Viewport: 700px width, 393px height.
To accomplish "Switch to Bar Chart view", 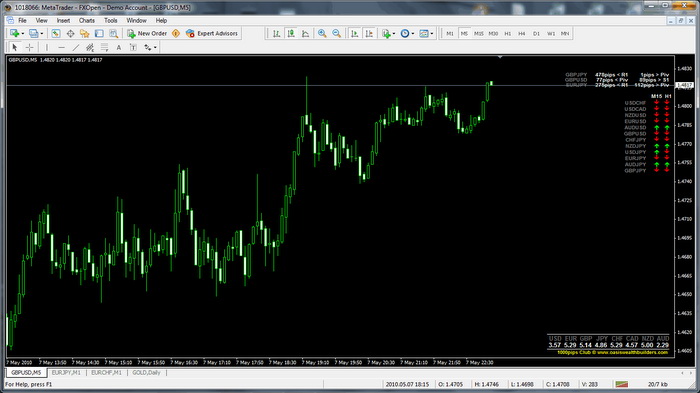I will coord(276,33).
